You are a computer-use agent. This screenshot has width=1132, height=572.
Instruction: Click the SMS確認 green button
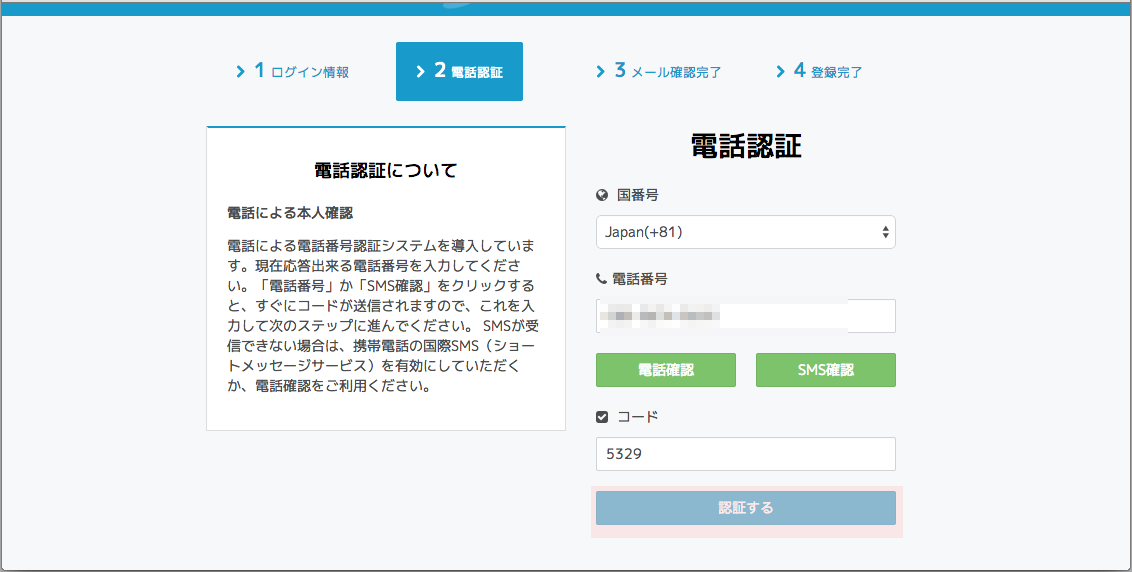826,370
